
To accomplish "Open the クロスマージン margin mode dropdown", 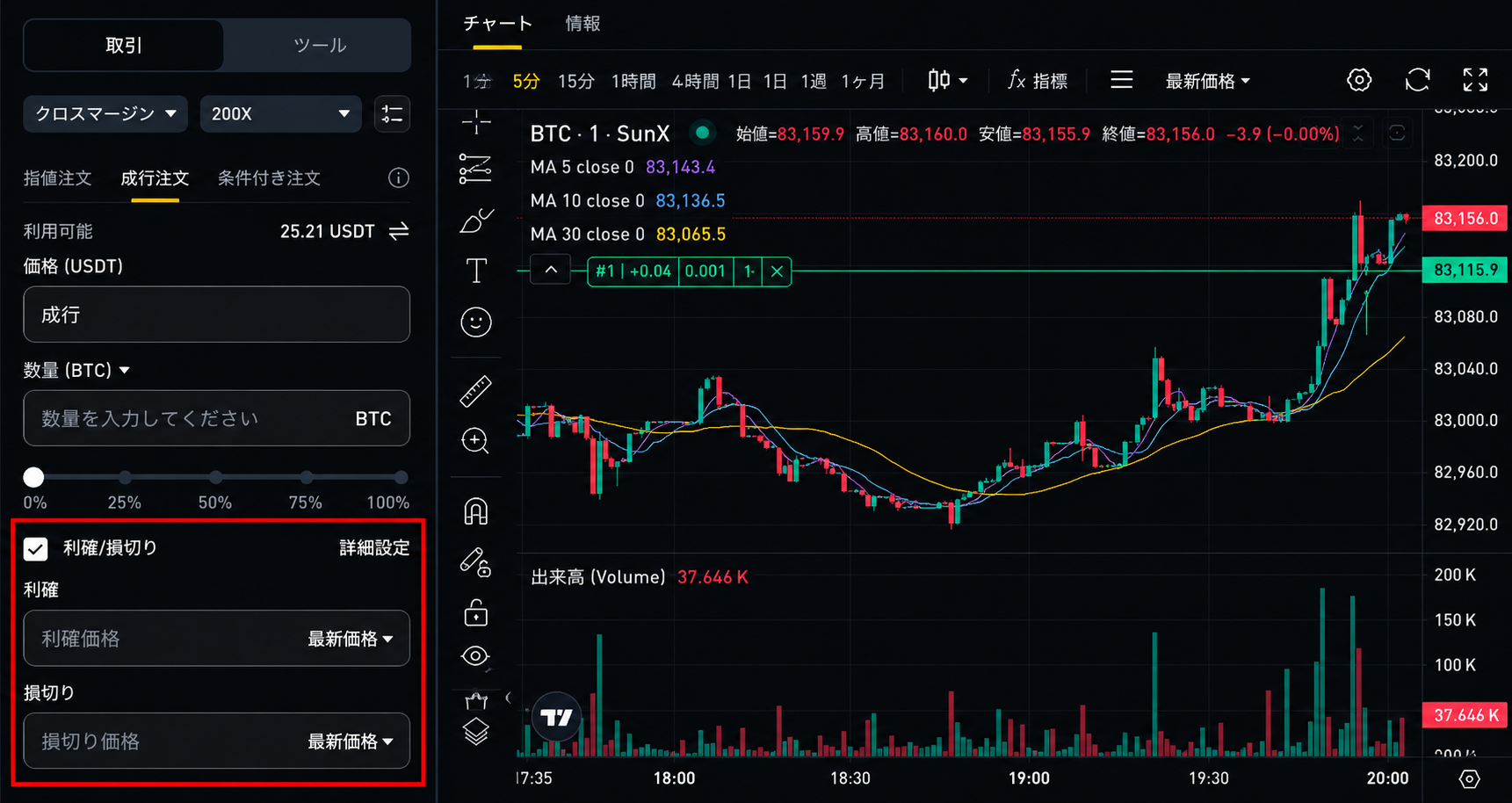I will coord(105,114).
